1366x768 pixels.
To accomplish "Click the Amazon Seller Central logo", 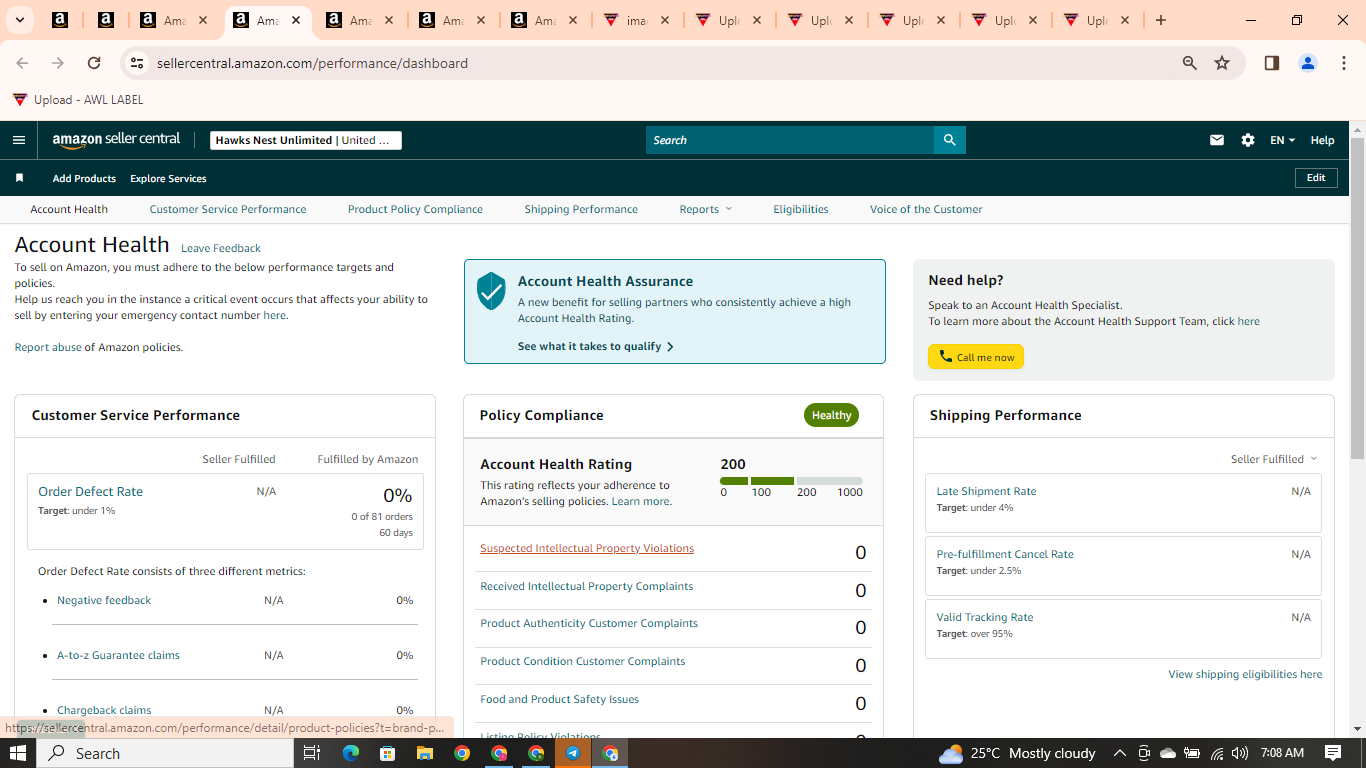I will coord(116,140).
